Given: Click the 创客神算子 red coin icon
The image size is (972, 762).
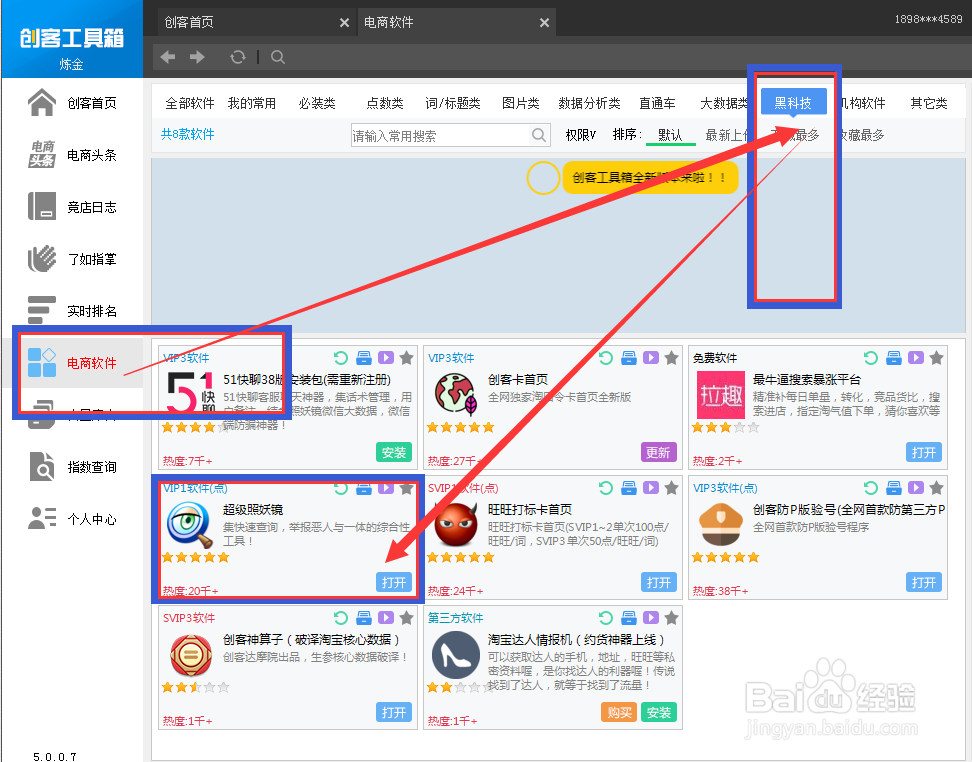Looking at the screenshot, I should point(190,655).
